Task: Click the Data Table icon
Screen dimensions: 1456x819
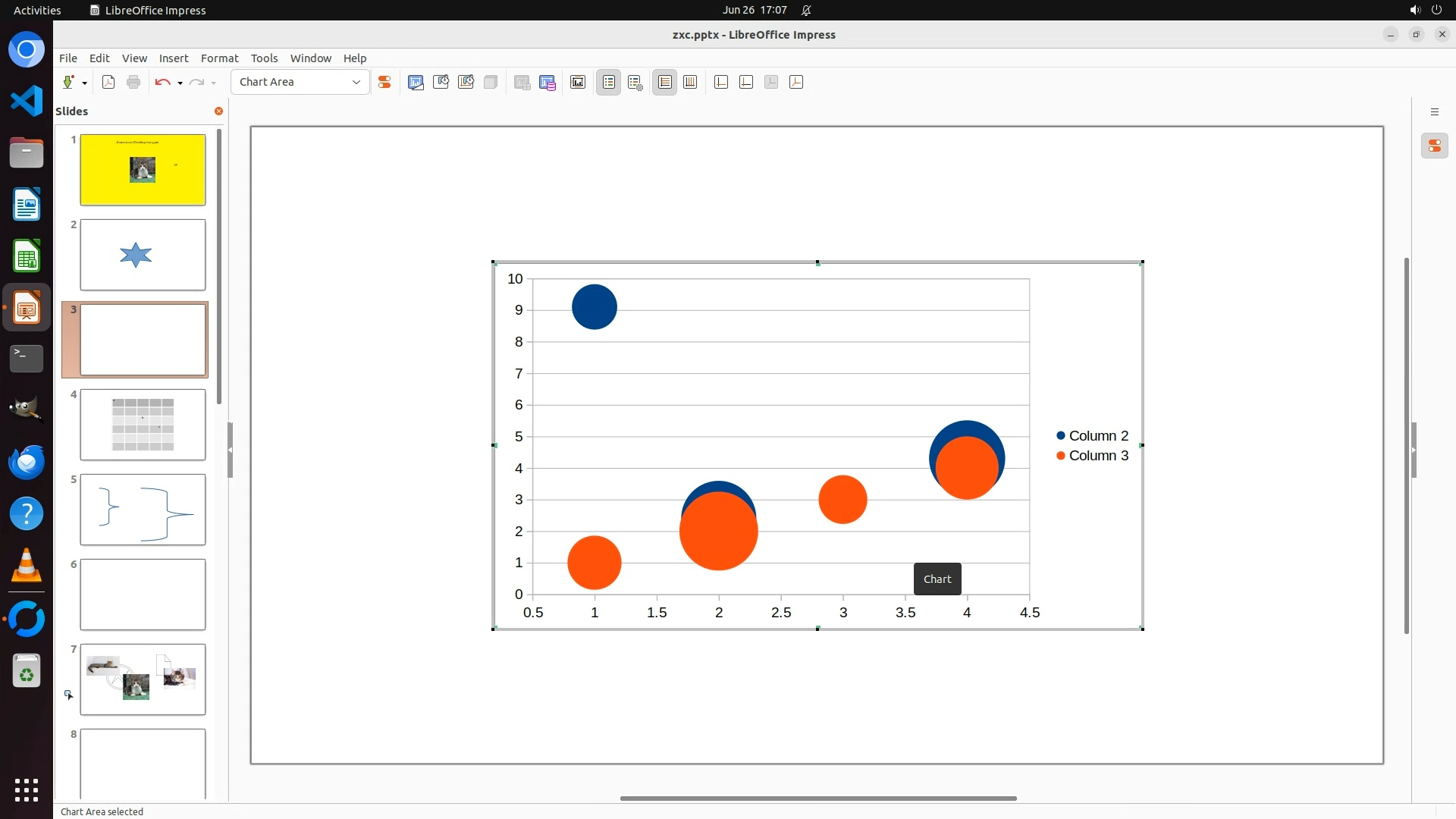Action: [548, 82]
